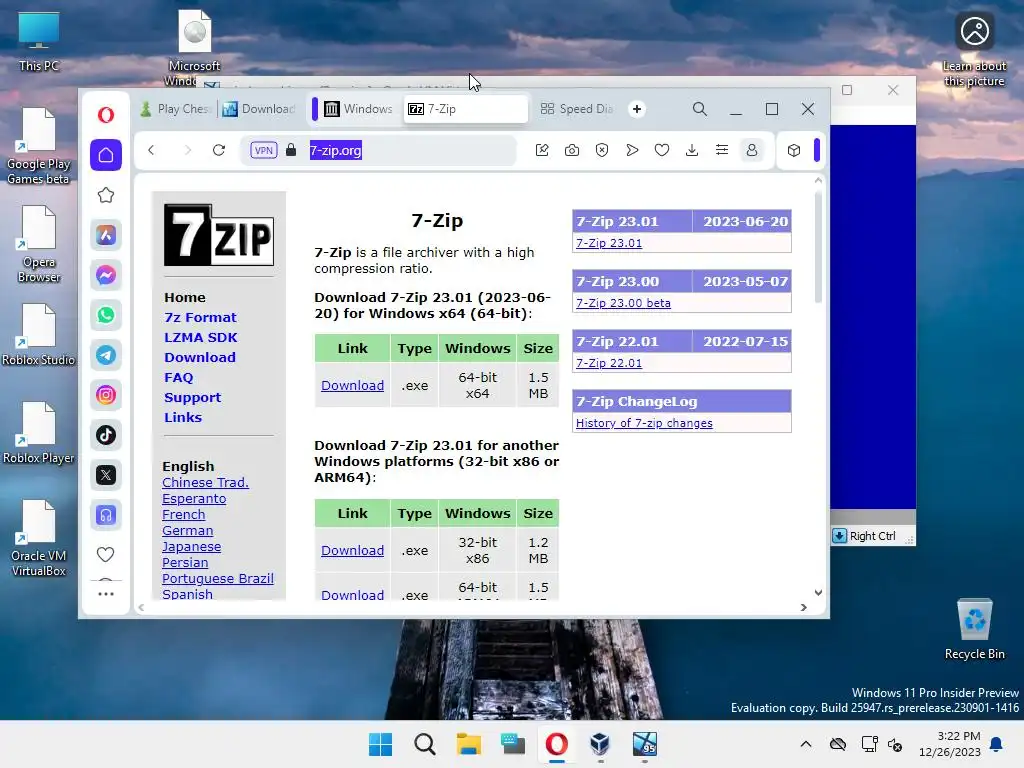Open 7z Format page link
1024x768 pixels.
point(200,317)
